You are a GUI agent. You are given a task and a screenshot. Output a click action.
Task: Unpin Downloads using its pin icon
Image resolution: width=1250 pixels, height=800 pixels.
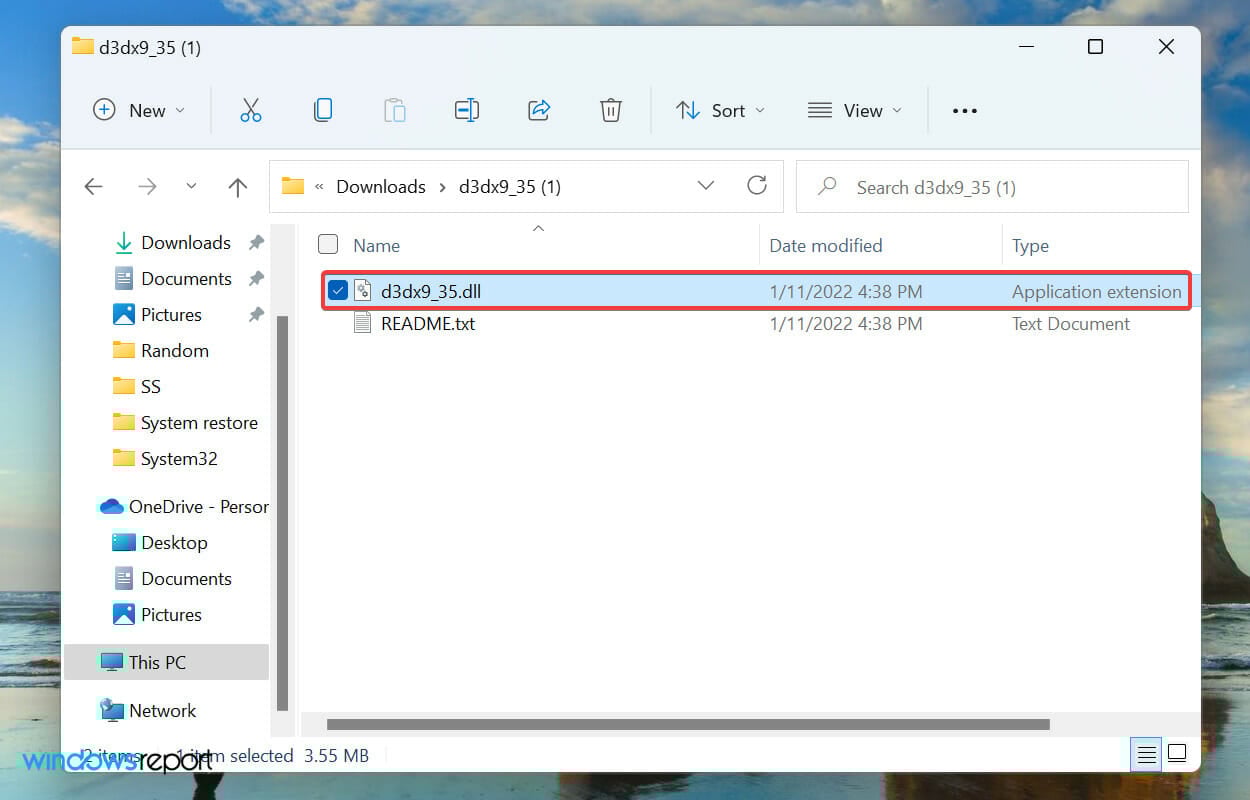coord(256,243)
